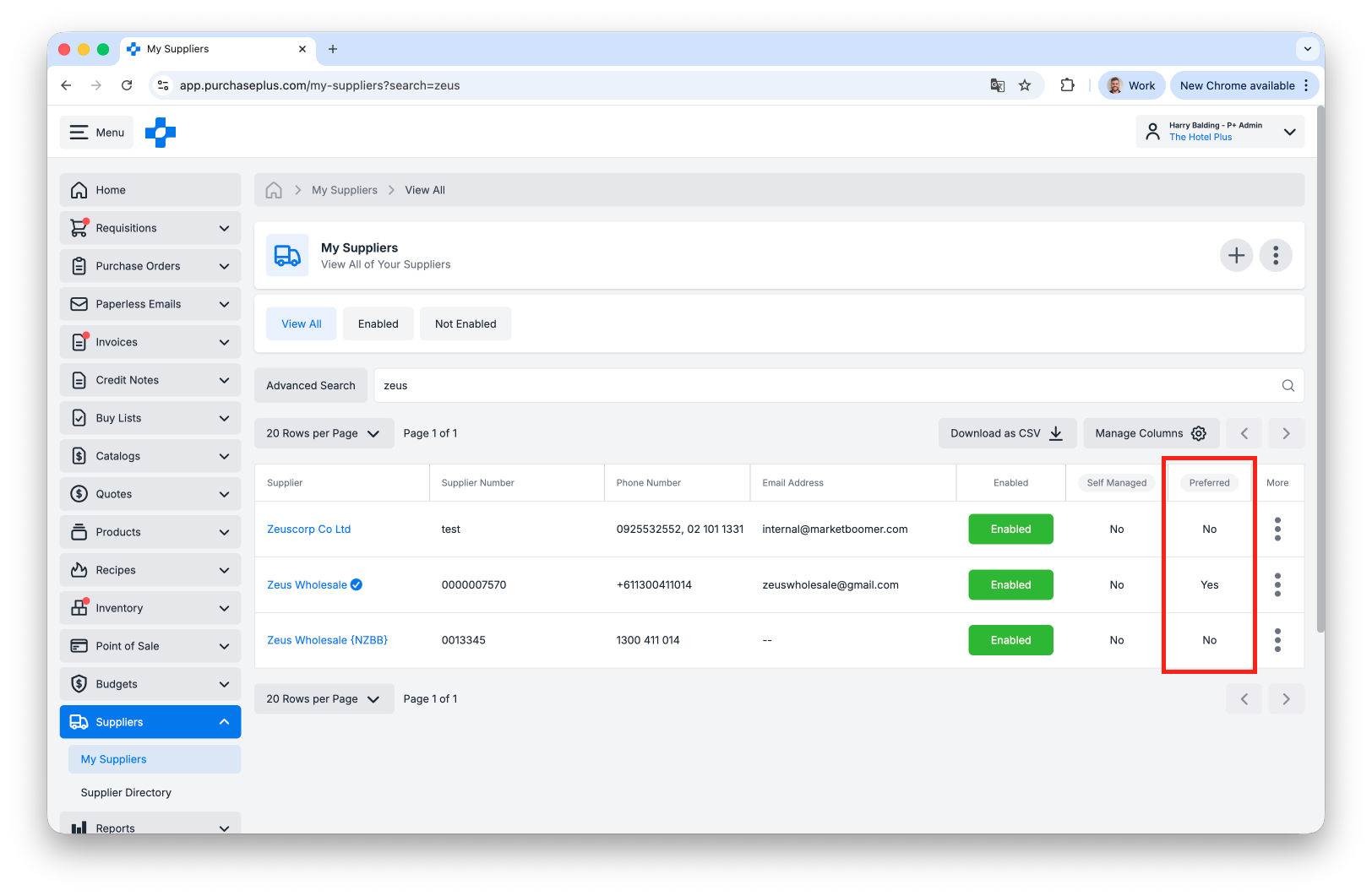Click the PurchasePlus blue cross logo
The width and height of the screenshot is (1372, 896).
click(x=161, y=133)
